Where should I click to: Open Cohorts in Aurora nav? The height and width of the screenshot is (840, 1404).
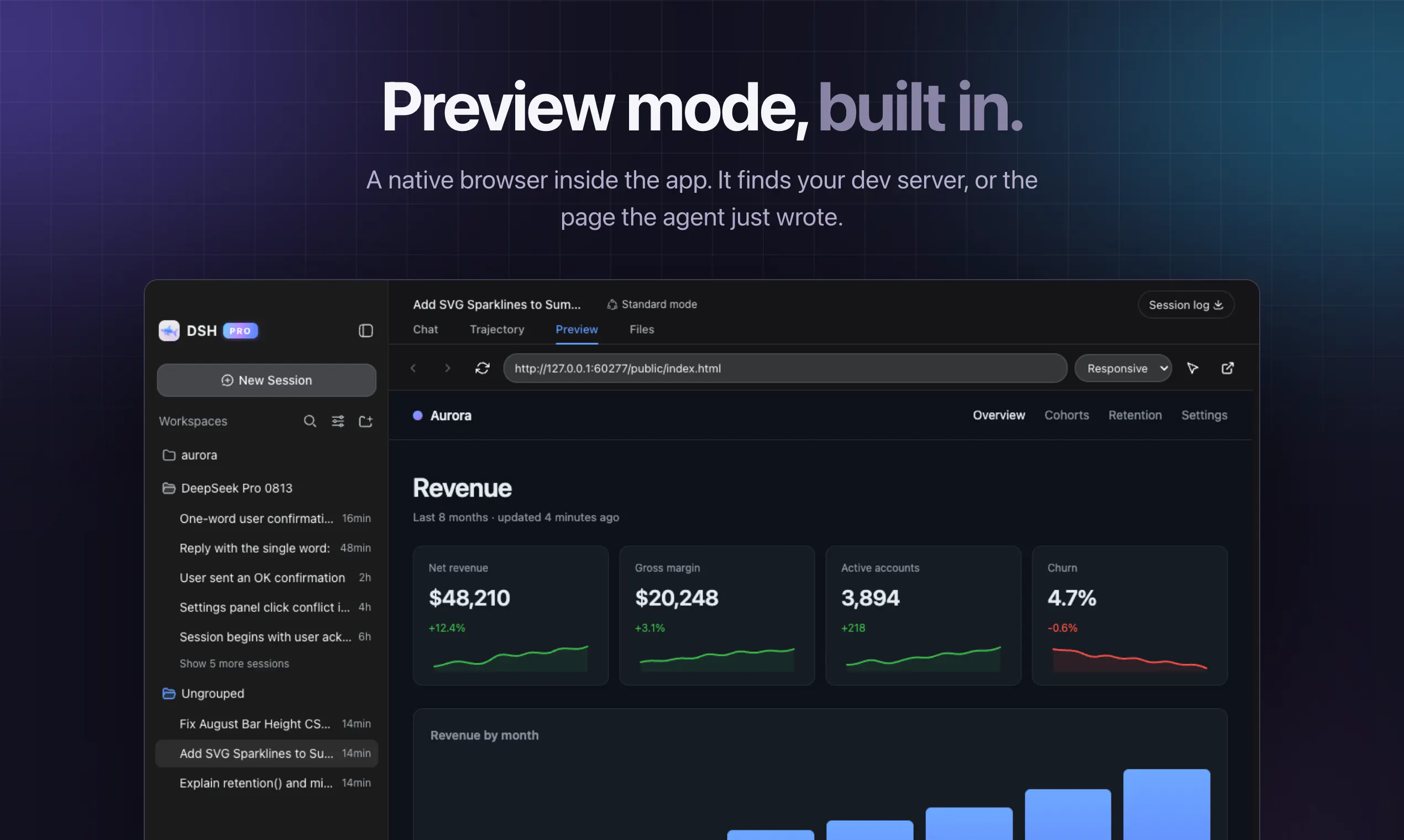point(1067,416)
